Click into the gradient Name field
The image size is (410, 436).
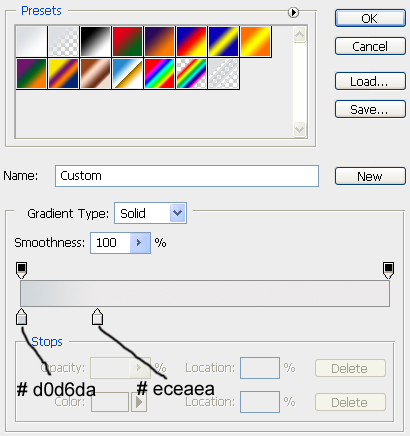point(187,176)
